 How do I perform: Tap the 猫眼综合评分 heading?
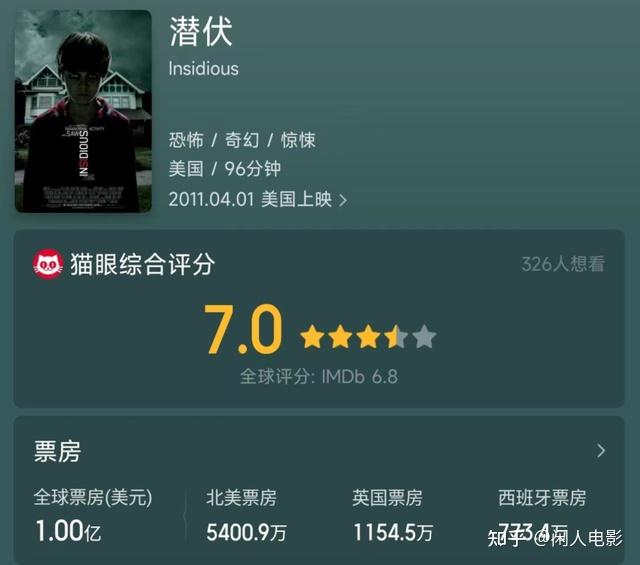[x=142, y=264]
